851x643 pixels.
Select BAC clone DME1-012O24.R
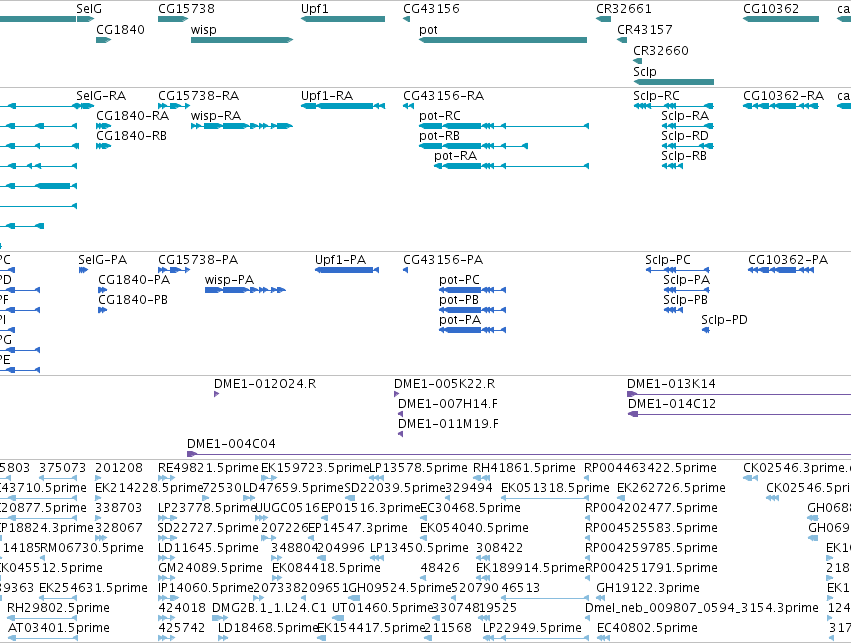[x=265, y=384]
